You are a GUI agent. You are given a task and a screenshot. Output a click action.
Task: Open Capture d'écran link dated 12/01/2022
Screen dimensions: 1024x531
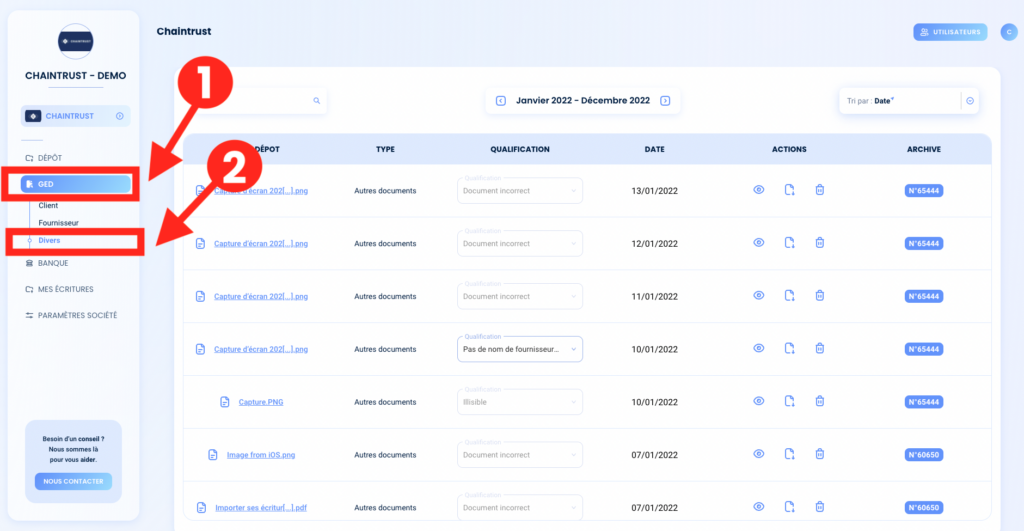[x=261, y=244]
